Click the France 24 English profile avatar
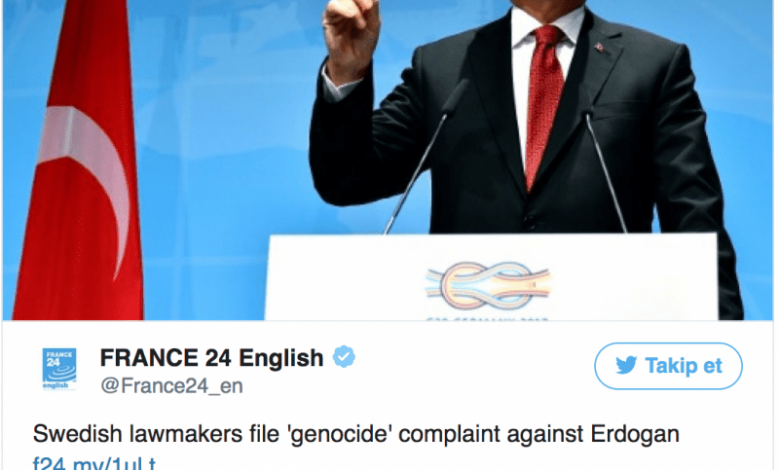 (x=59, y=369)
